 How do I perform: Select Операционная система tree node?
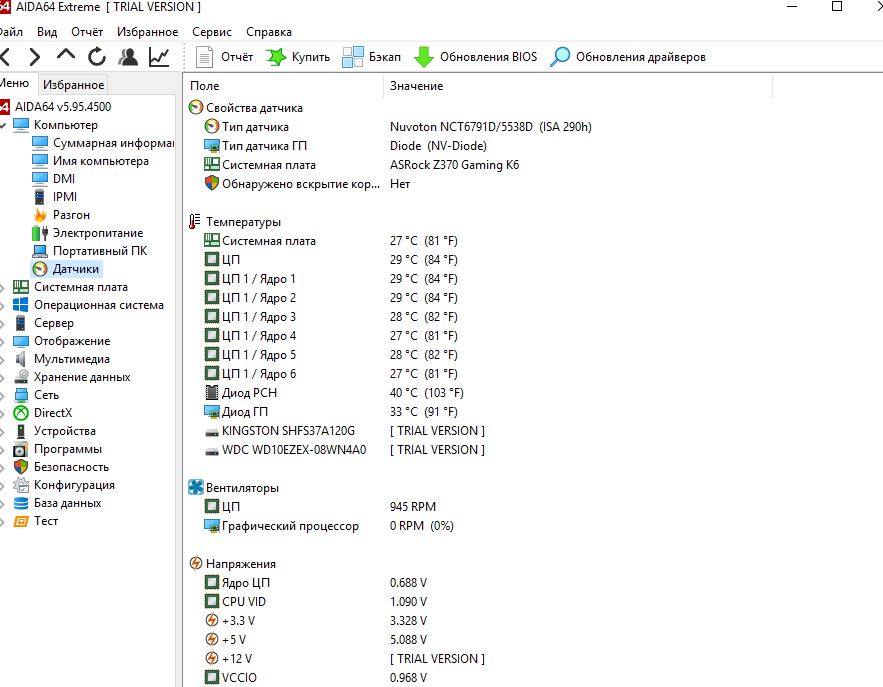coord(99,305)
